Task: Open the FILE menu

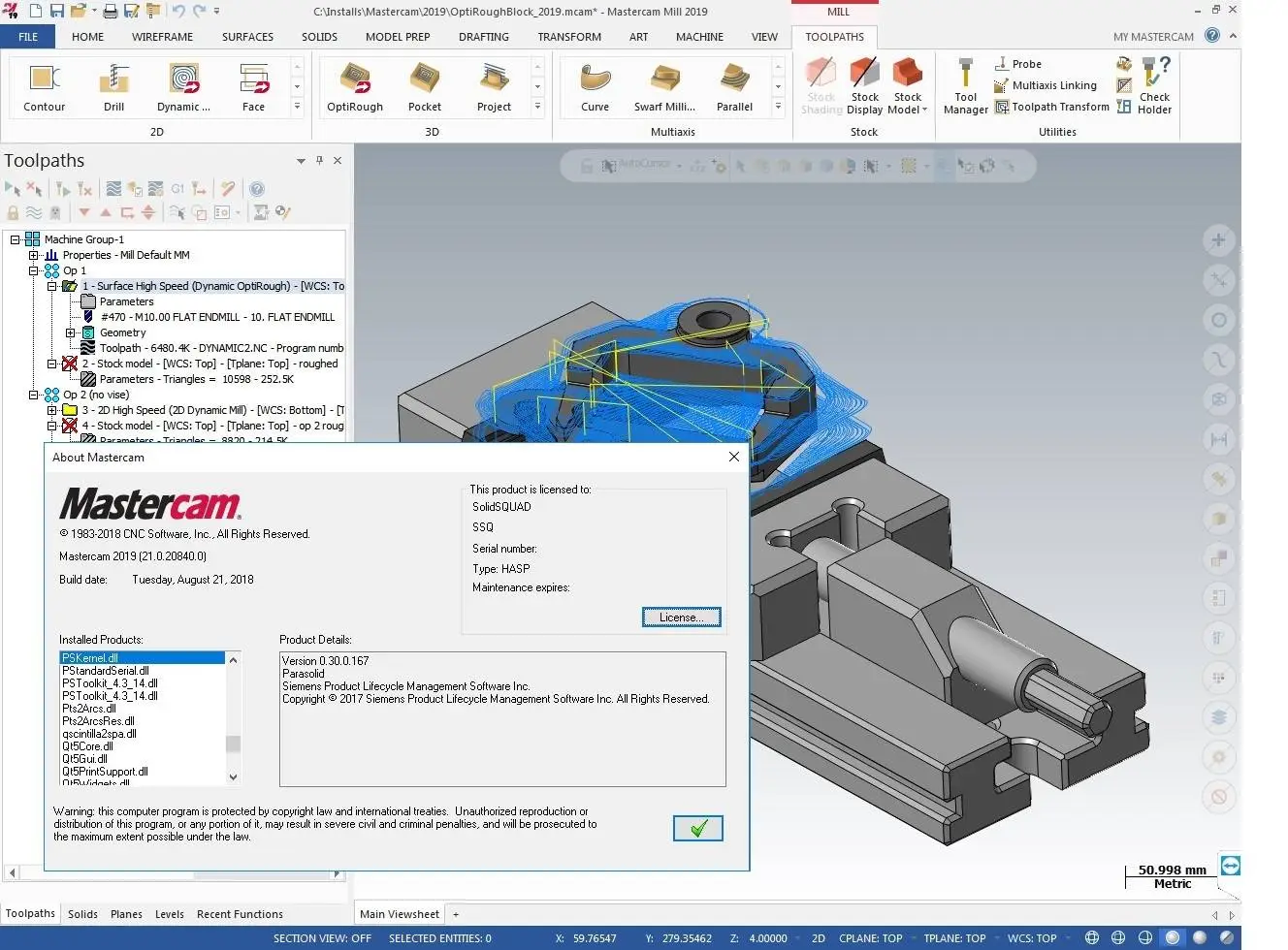Action: pos(28,37)
